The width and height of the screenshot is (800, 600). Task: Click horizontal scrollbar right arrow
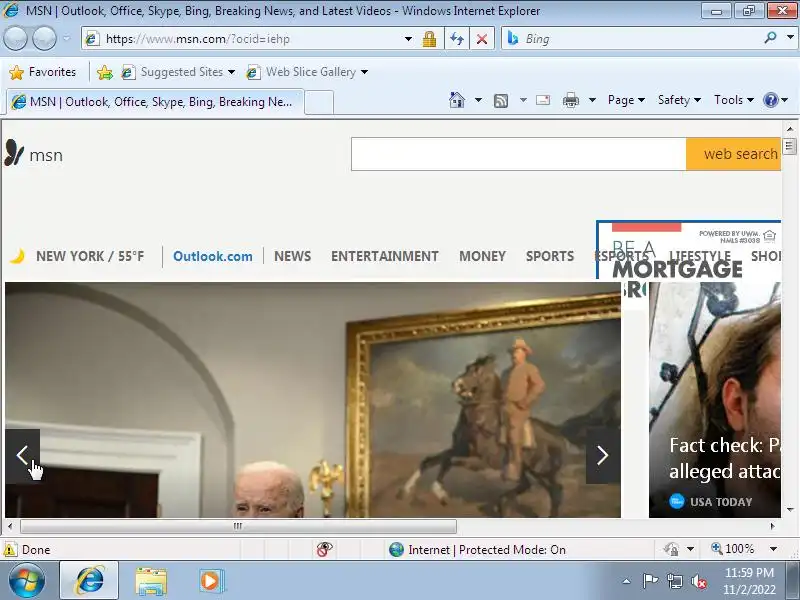click(x=773, y=526)
